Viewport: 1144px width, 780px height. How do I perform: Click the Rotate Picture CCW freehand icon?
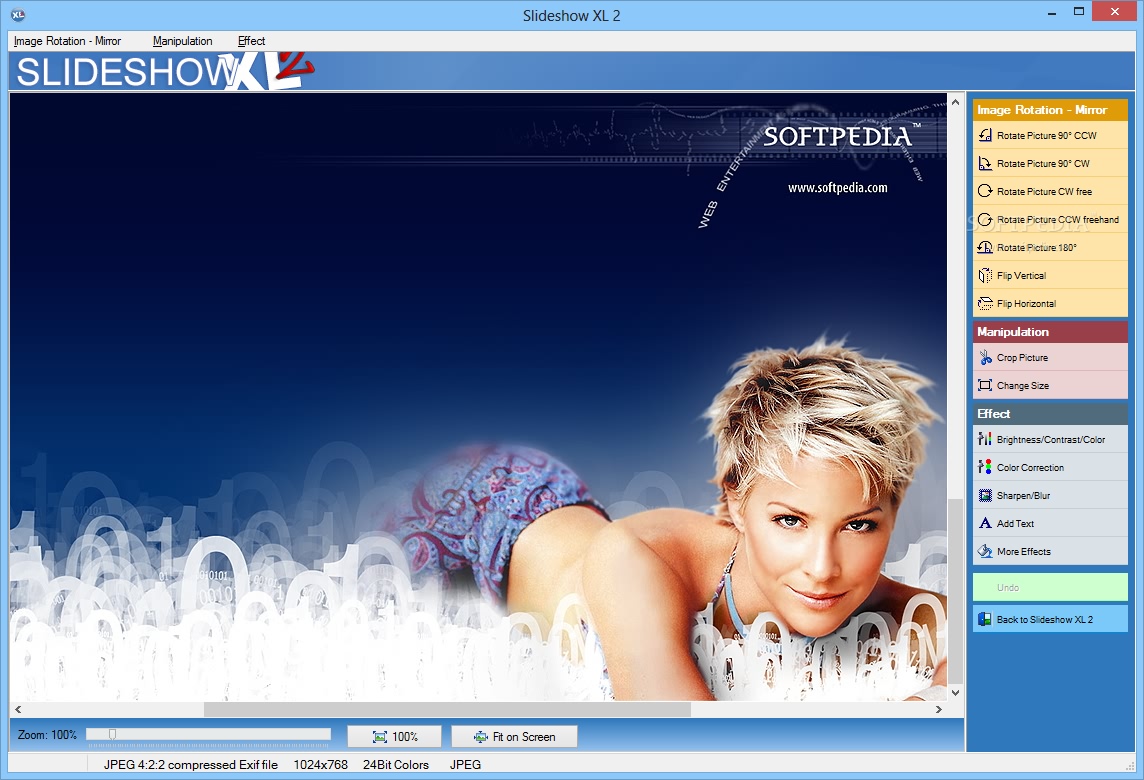985,220
